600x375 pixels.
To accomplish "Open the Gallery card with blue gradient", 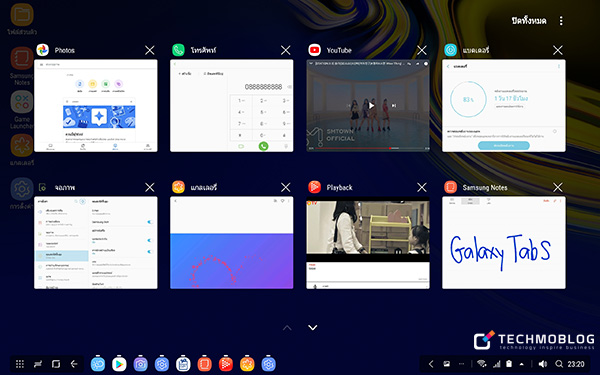I will click(x=232, y=243).
